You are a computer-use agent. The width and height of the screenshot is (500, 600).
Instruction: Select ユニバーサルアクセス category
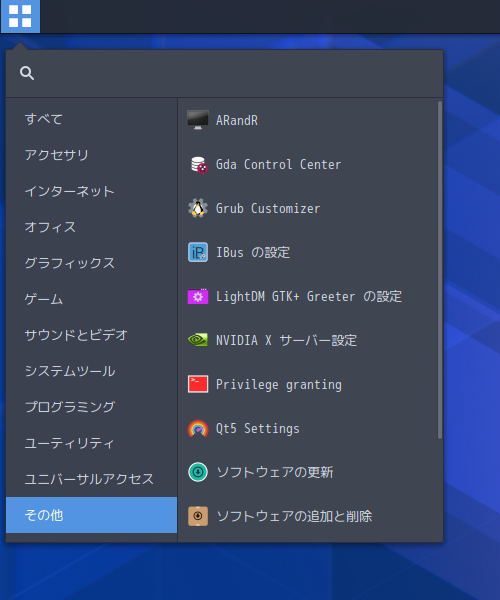coord(91,479)
